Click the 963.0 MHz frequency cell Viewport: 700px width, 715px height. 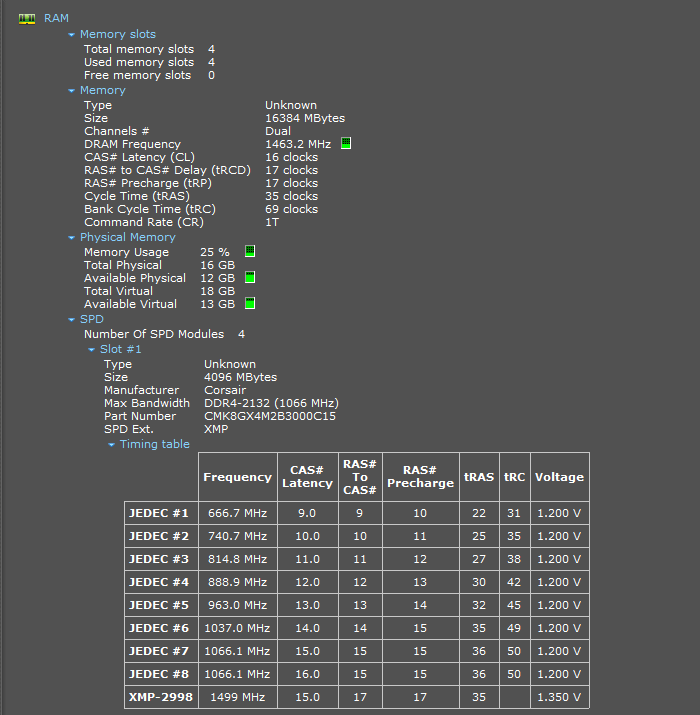[x=238, y=605]
